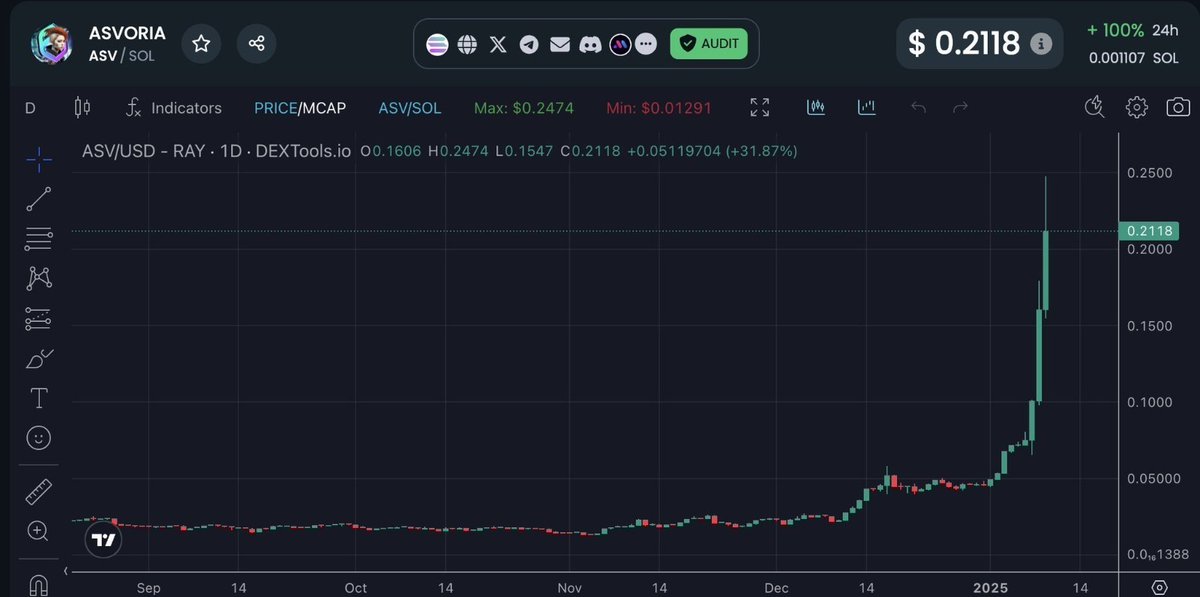1200x597 pixels.
Task: Open the emoji/icons tool
Action: [39, 438]
